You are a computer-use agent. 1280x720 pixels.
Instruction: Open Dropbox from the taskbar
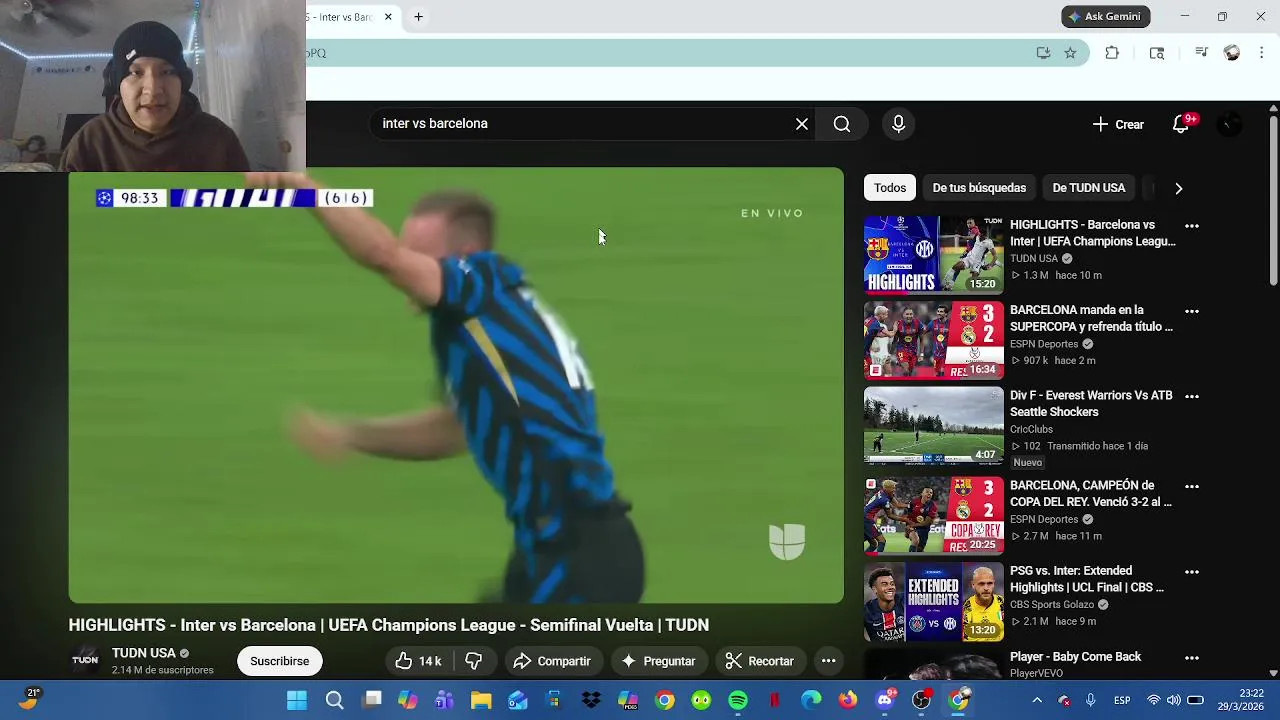click(591, 700)
